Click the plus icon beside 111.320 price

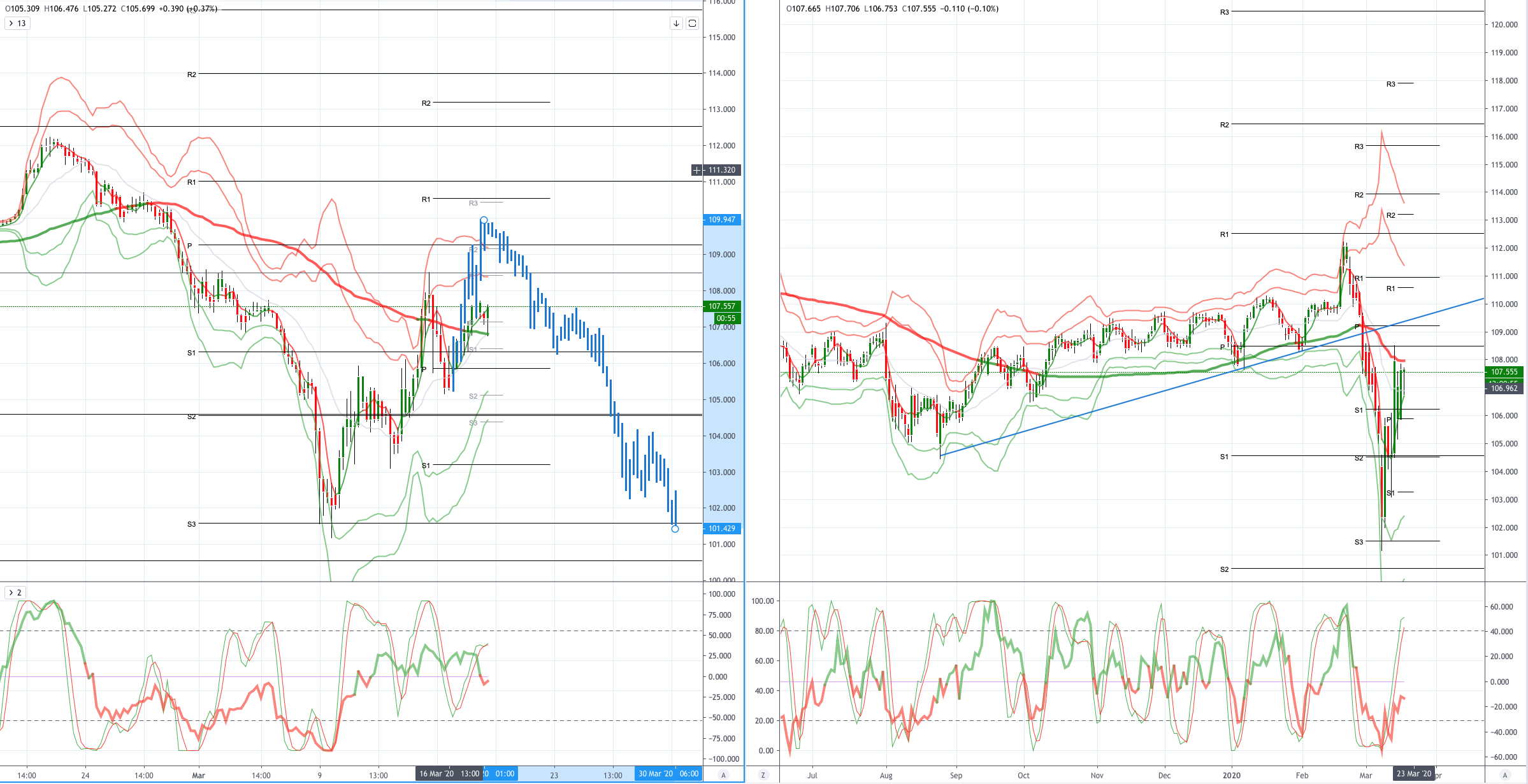(x=697, y=170)
